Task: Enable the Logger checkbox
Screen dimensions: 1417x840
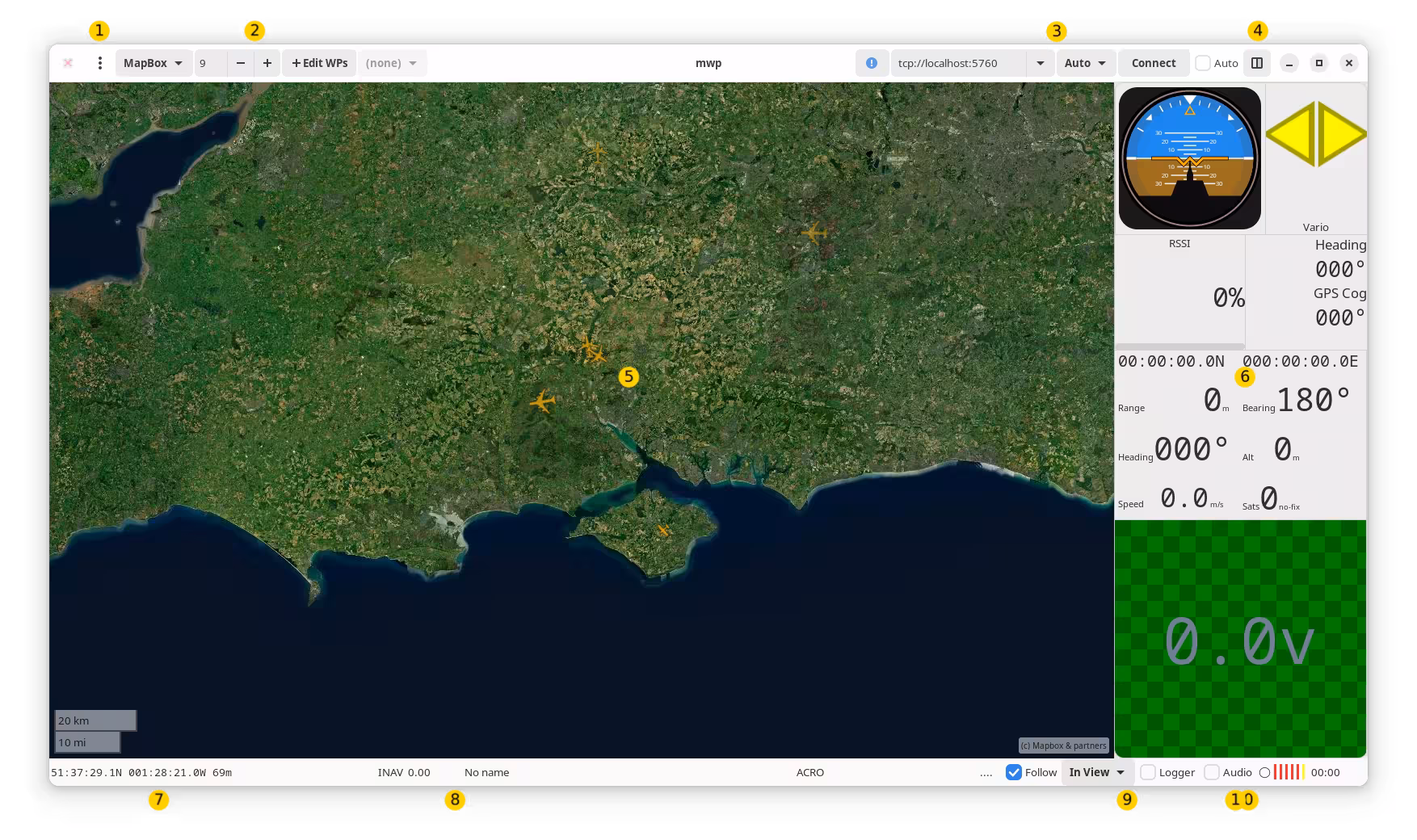Action: 1148,772
